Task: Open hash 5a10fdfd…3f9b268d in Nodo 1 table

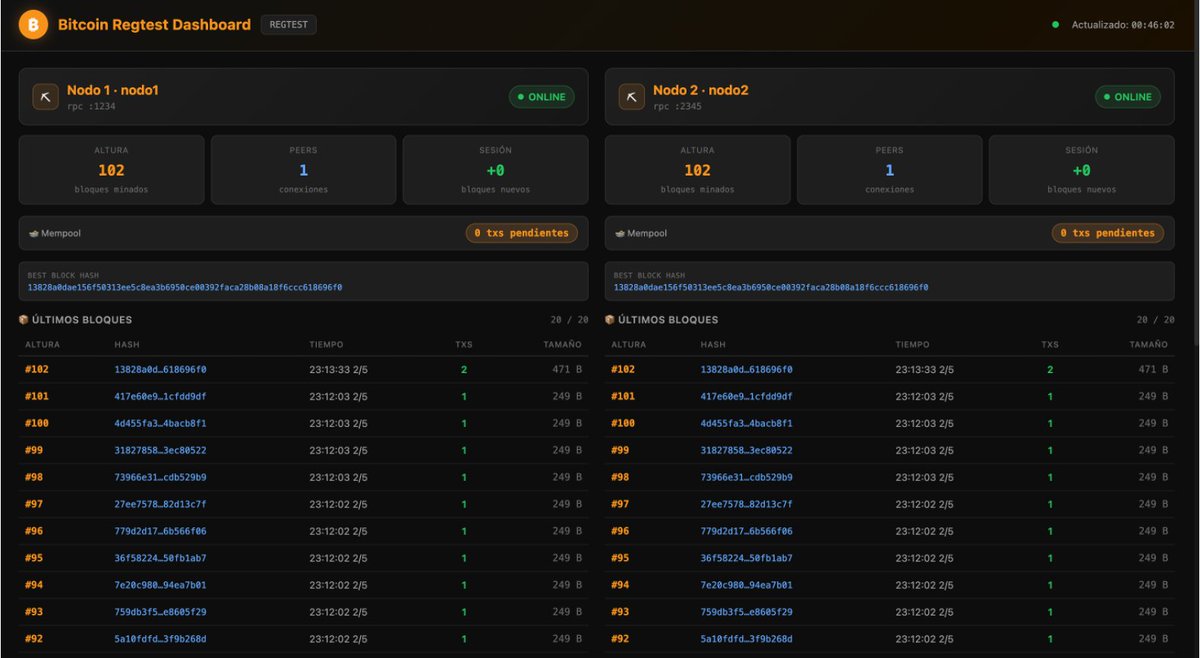Action: pos(160,638)
